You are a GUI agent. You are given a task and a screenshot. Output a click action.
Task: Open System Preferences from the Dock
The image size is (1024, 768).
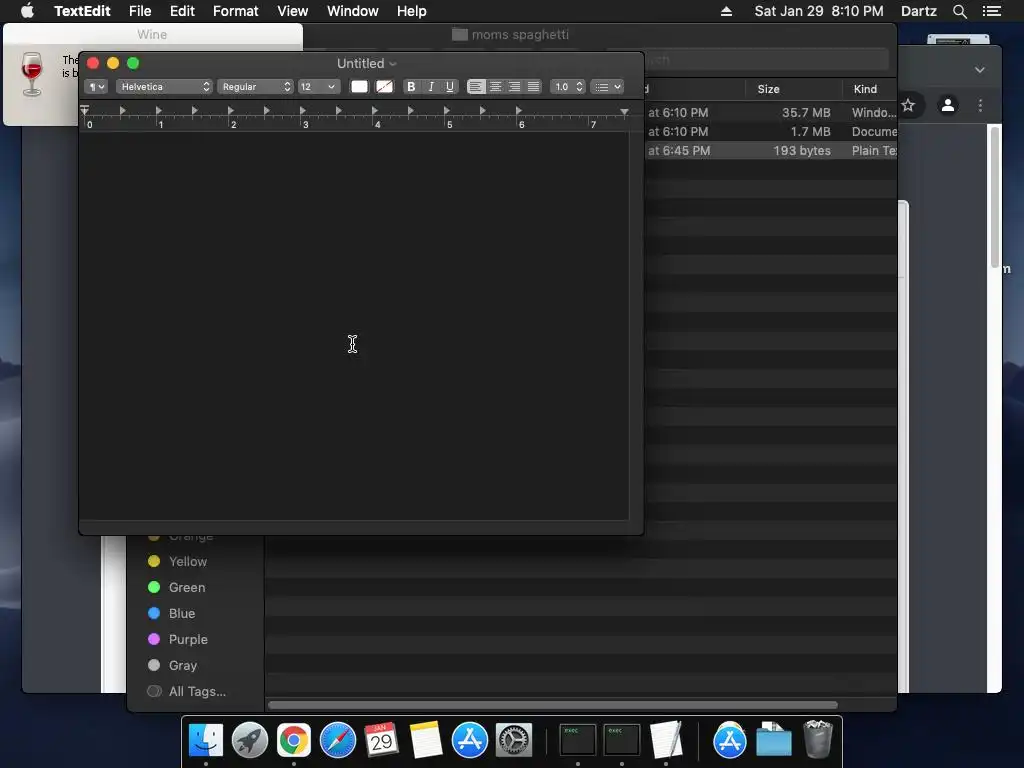[x=514, y=741]
